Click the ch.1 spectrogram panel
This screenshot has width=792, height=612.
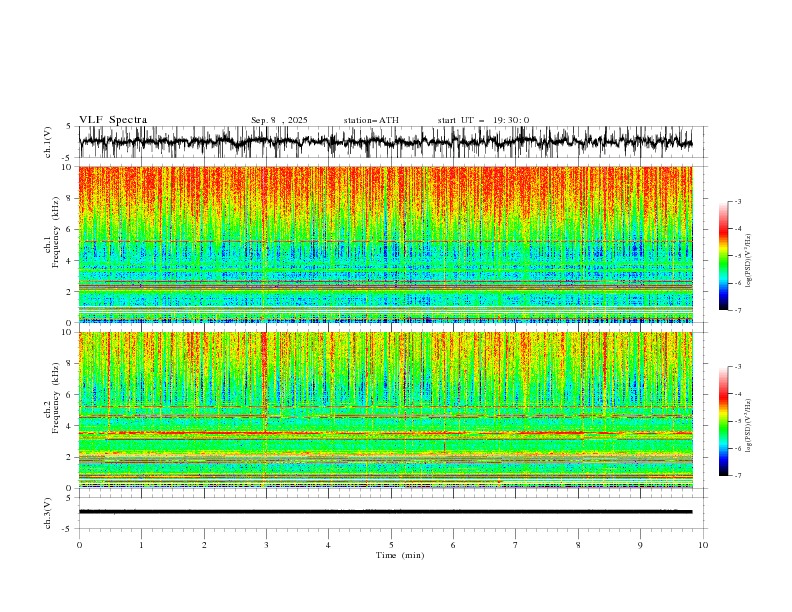[x=385, y=244]
